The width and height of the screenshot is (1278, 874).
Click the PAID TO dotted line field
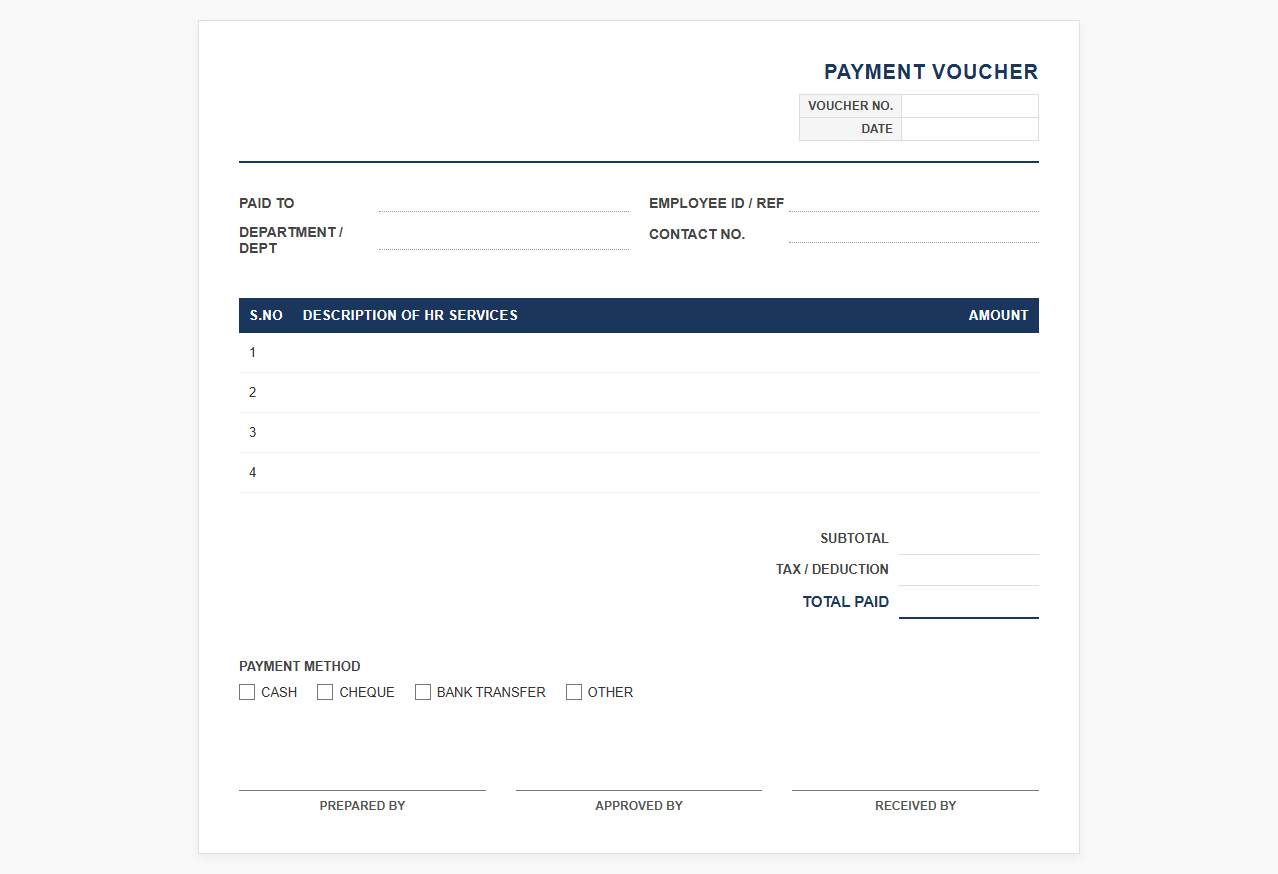tap(504, 203)
